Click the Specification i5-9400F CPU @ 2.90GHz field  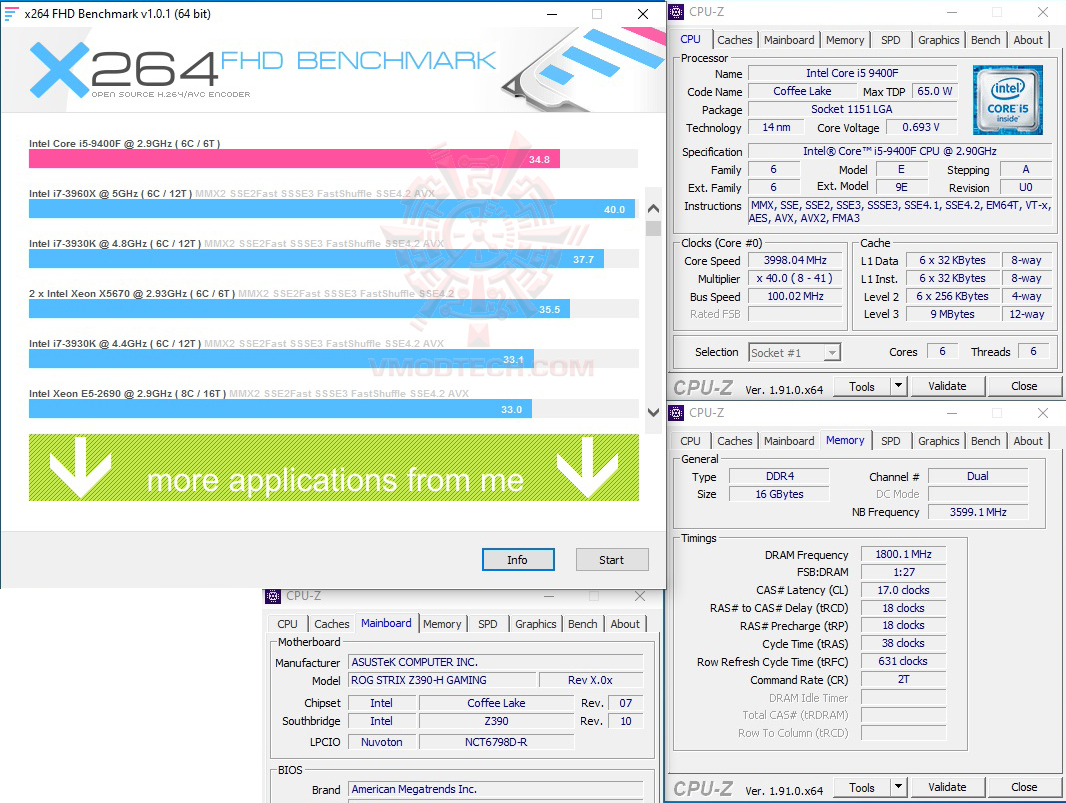tap(899, 151)
